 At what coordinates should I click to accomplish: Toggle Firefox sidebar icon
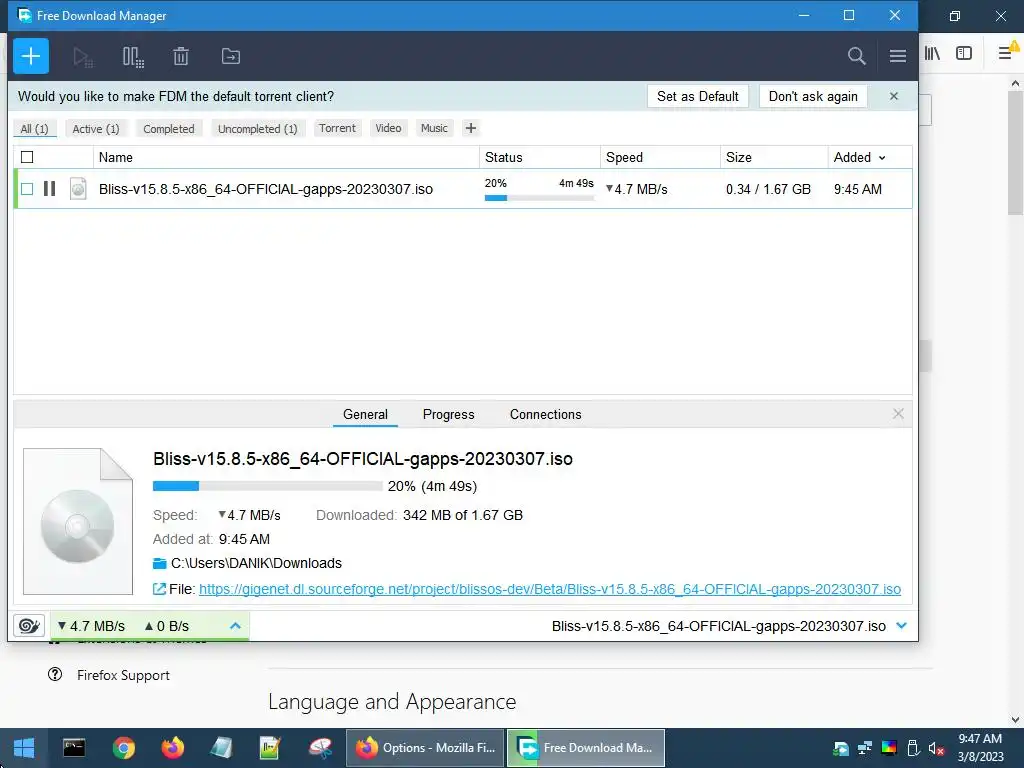[x=964, y=54]
